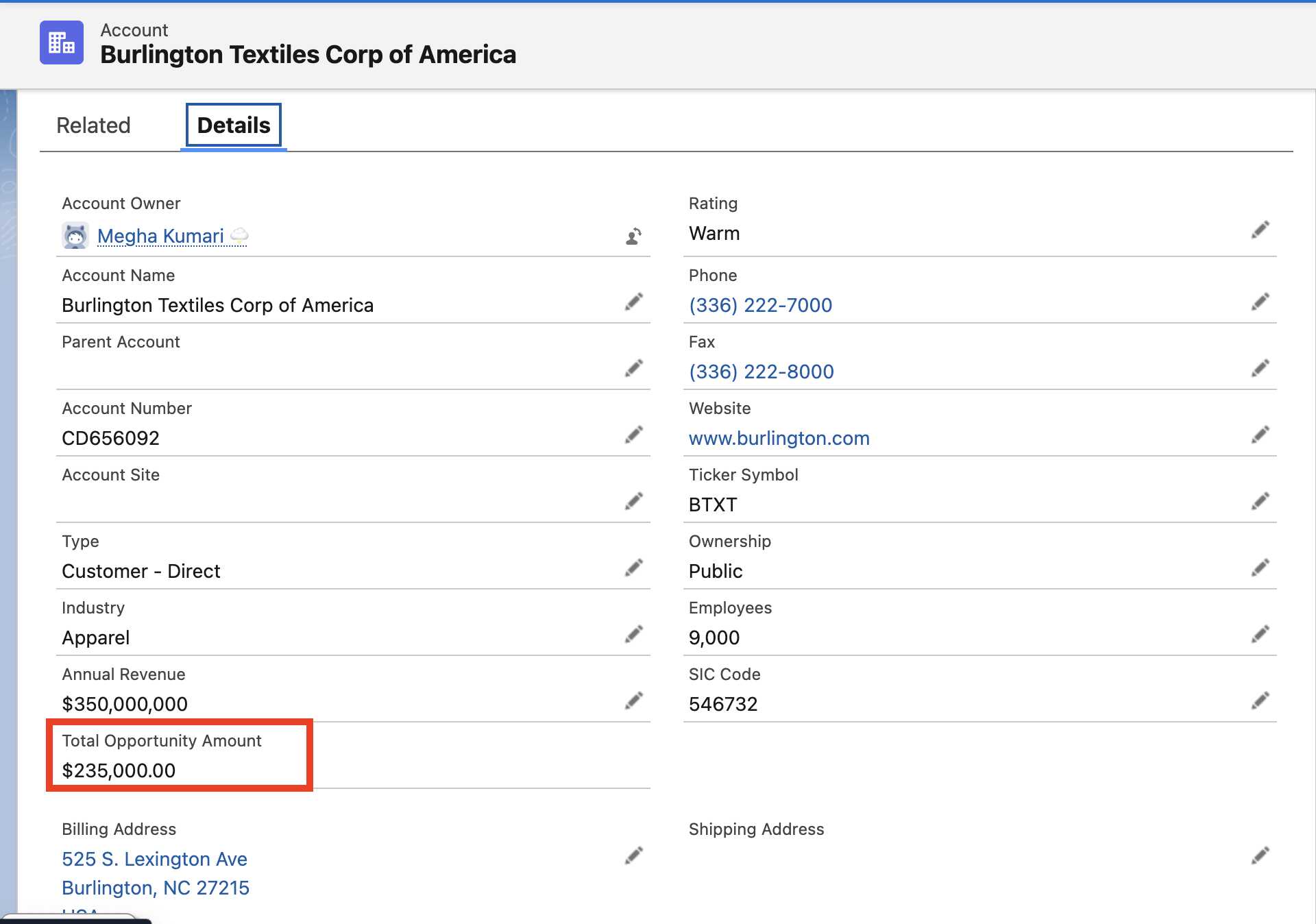Click Burlington, NC 27215 address line

[156, 888]
